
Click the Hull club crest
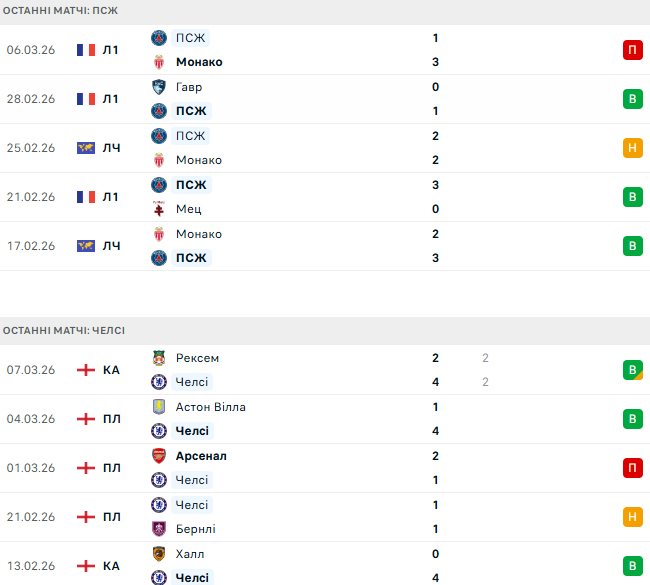click(158, 554)
